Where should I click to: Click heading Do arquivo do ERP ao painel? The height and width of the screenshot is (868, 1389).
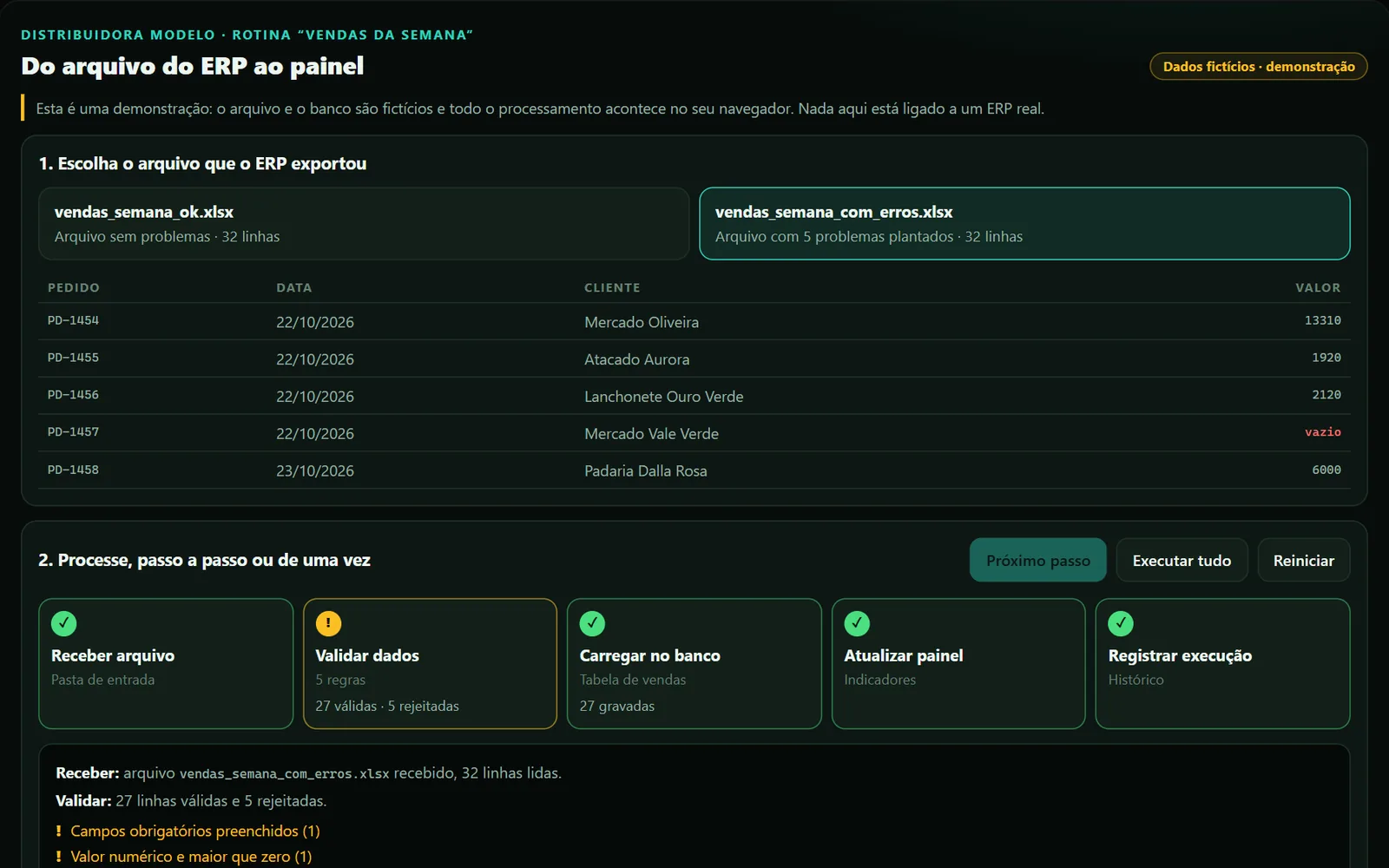pyautogui.click(x=193, y=66)
